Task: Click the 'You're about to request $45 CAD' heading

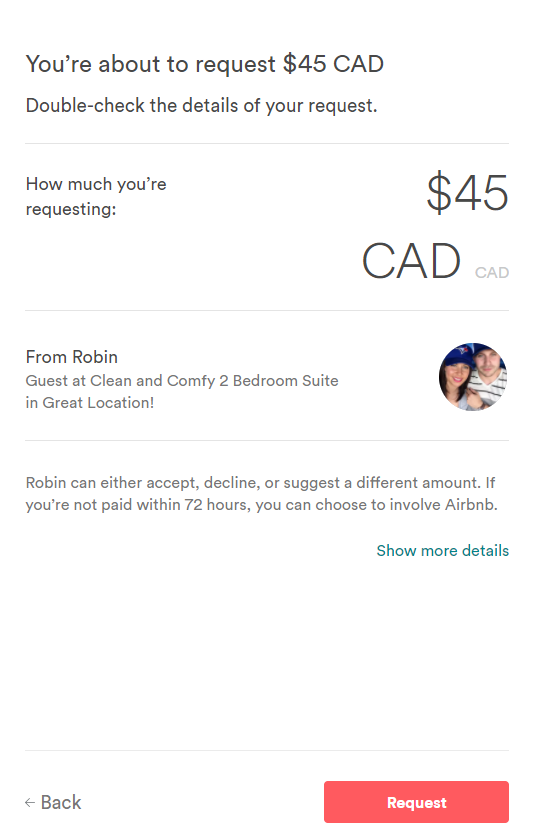Action: pyautogui.click(x=205, y=64)
